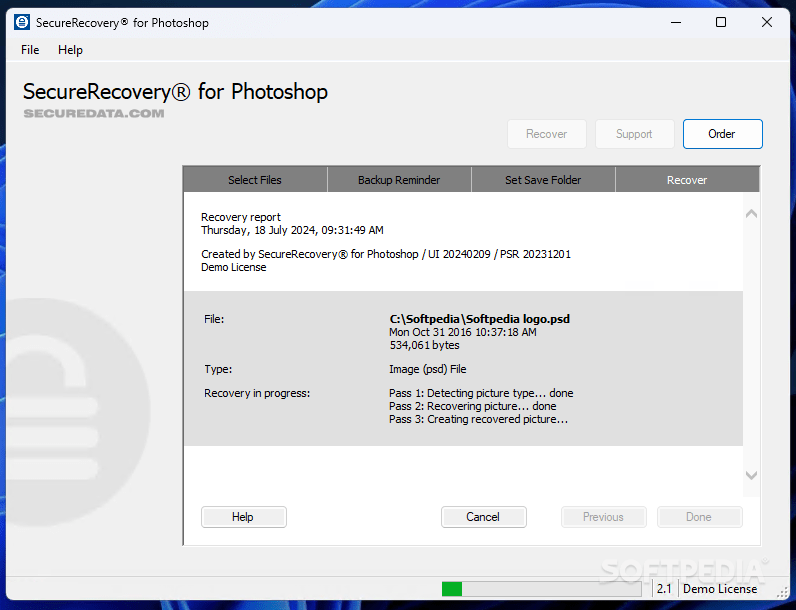Click the SecureRecovery app icon in title bar
796x610 pixels.
click(x=22, y=22)
